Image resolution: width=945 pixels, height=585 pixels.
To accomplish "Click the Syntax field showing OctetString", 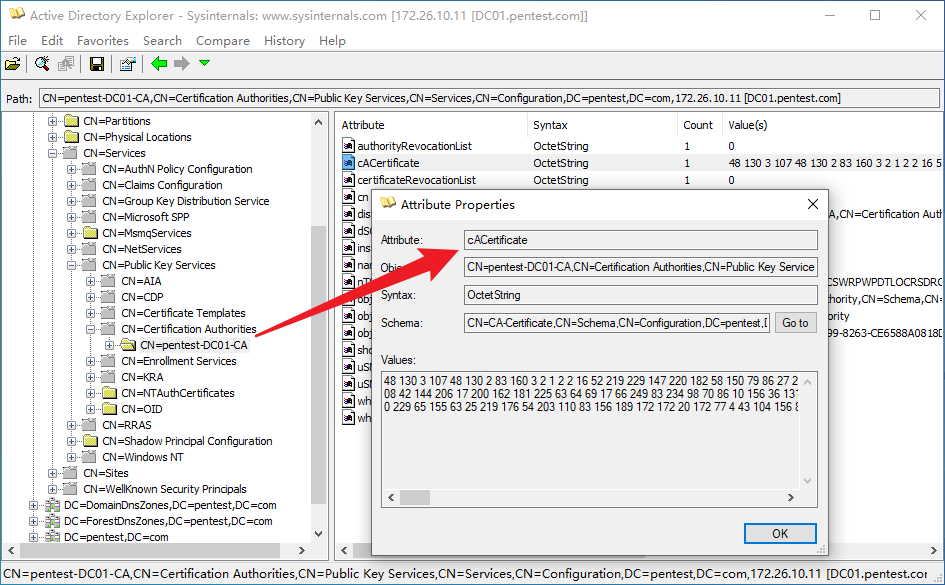I will (x=641, y=295).
